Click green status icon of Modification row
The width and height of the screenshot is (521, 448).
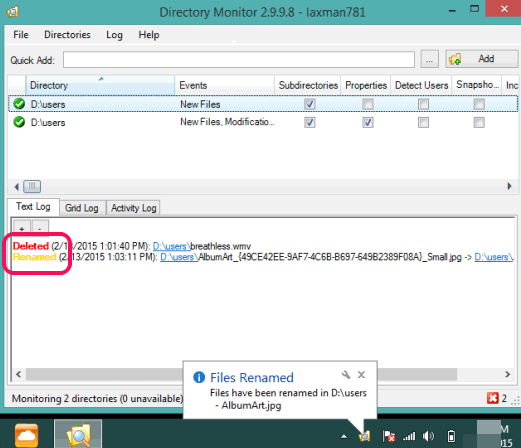click(x=19, y=122)
